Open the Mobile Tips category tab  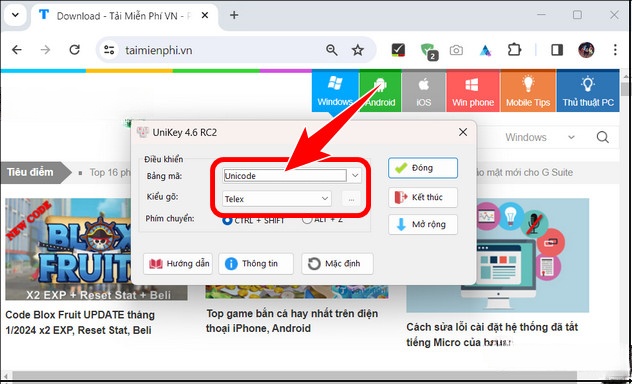[528, 91]
